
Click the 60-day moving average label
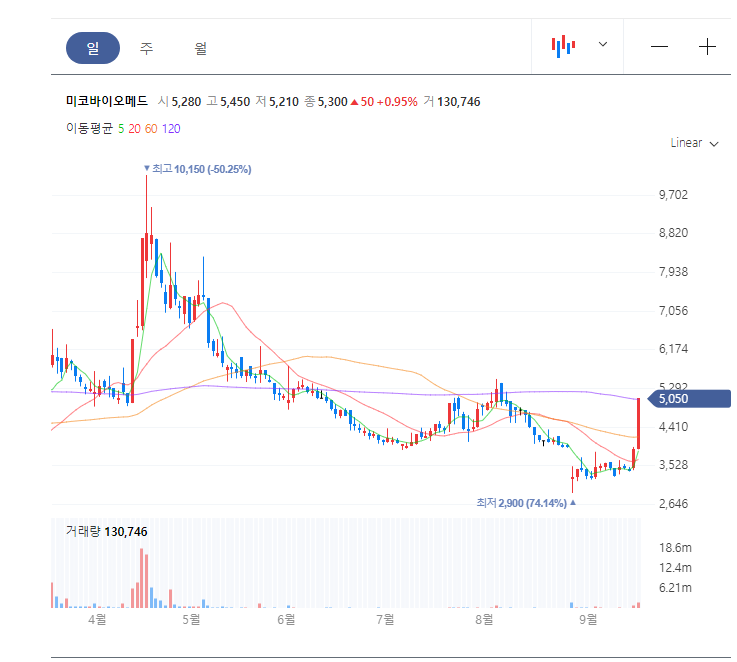(151, 129)
